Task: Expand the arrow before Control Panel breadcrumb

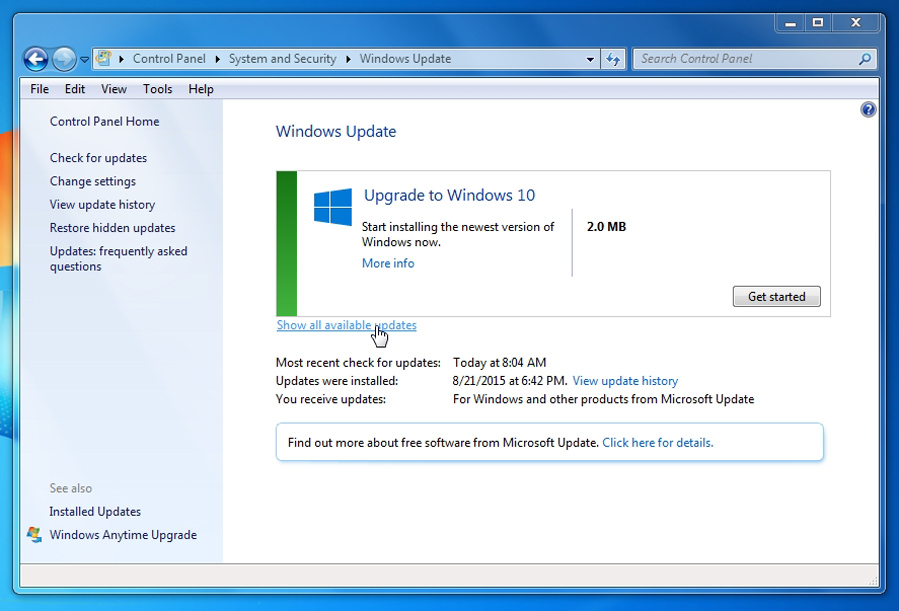Action: [x=121, y=58]
